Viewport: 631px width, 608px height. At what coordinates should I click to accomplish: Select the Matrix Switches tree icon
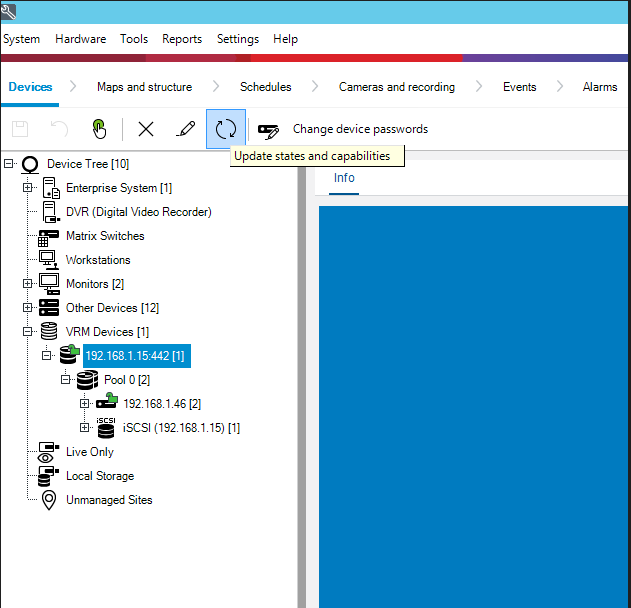tap(49, 237)
